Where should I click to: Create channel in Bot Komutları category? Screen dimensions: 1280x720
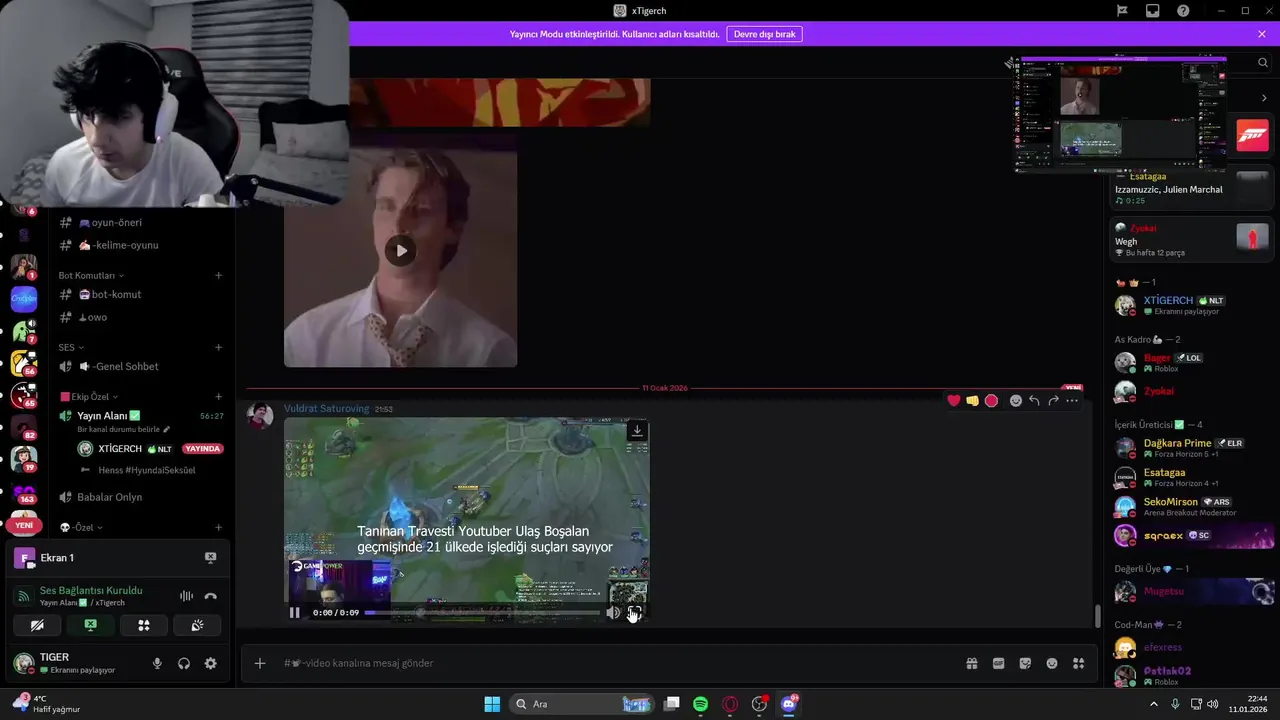pyautogui.click(x=219, y=275)
